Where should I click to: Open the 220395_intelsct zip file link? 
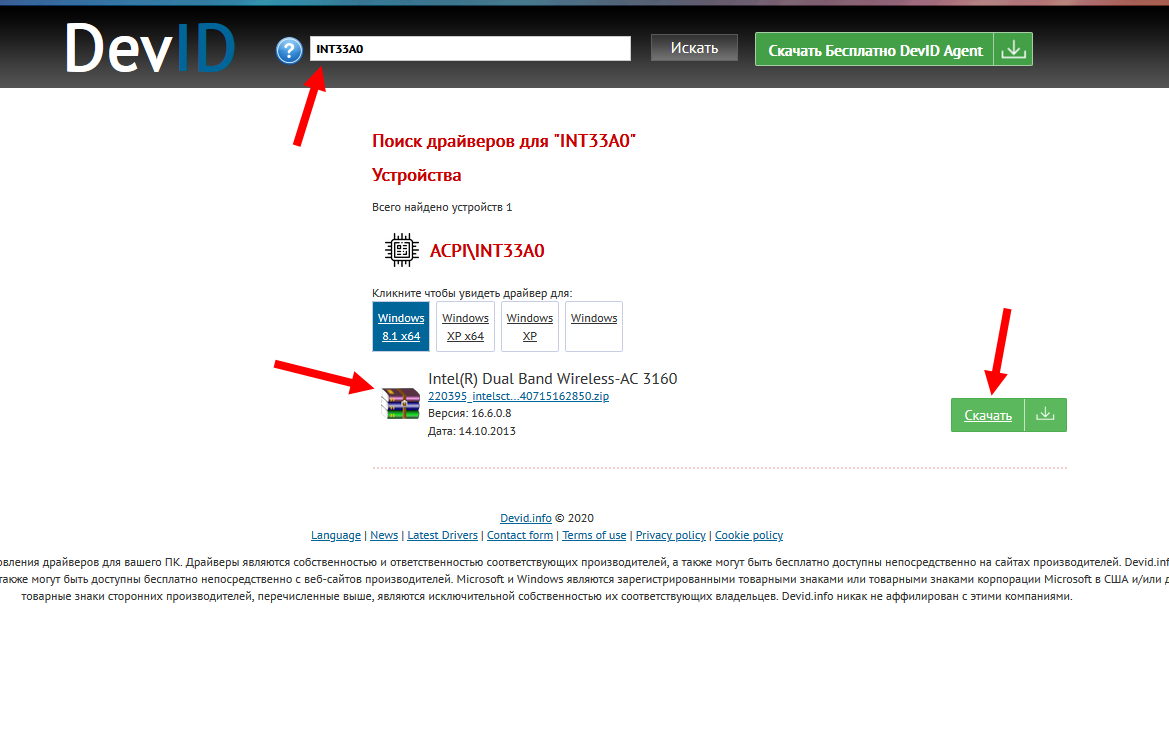pyautogui.click(x=518, y=396)
